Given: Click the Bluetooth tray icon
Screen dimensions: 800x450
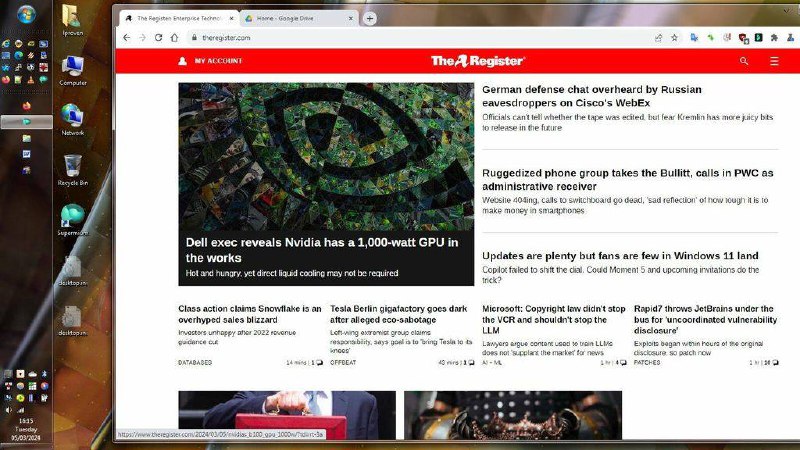Looking at the screenshot, I should point(44,374).
